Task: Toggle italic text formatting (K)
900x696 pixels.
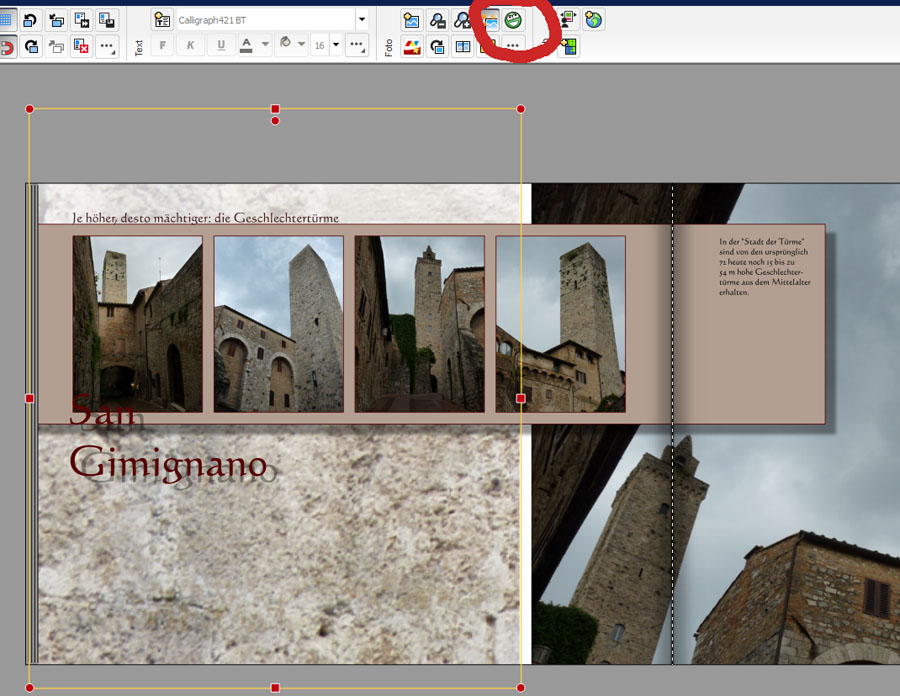Action: tap(190, 46)
